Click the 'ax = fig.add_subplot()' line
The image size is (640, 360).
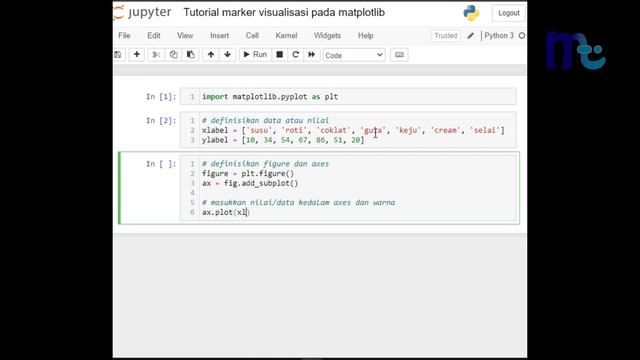[250, 183]
